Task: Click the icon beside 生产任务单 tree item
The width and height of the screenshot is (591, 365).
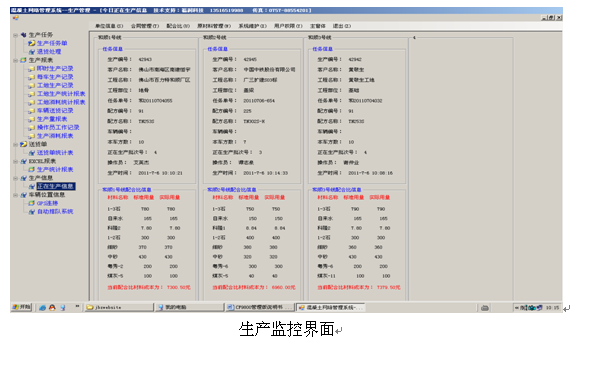Action: coord(32,43)
